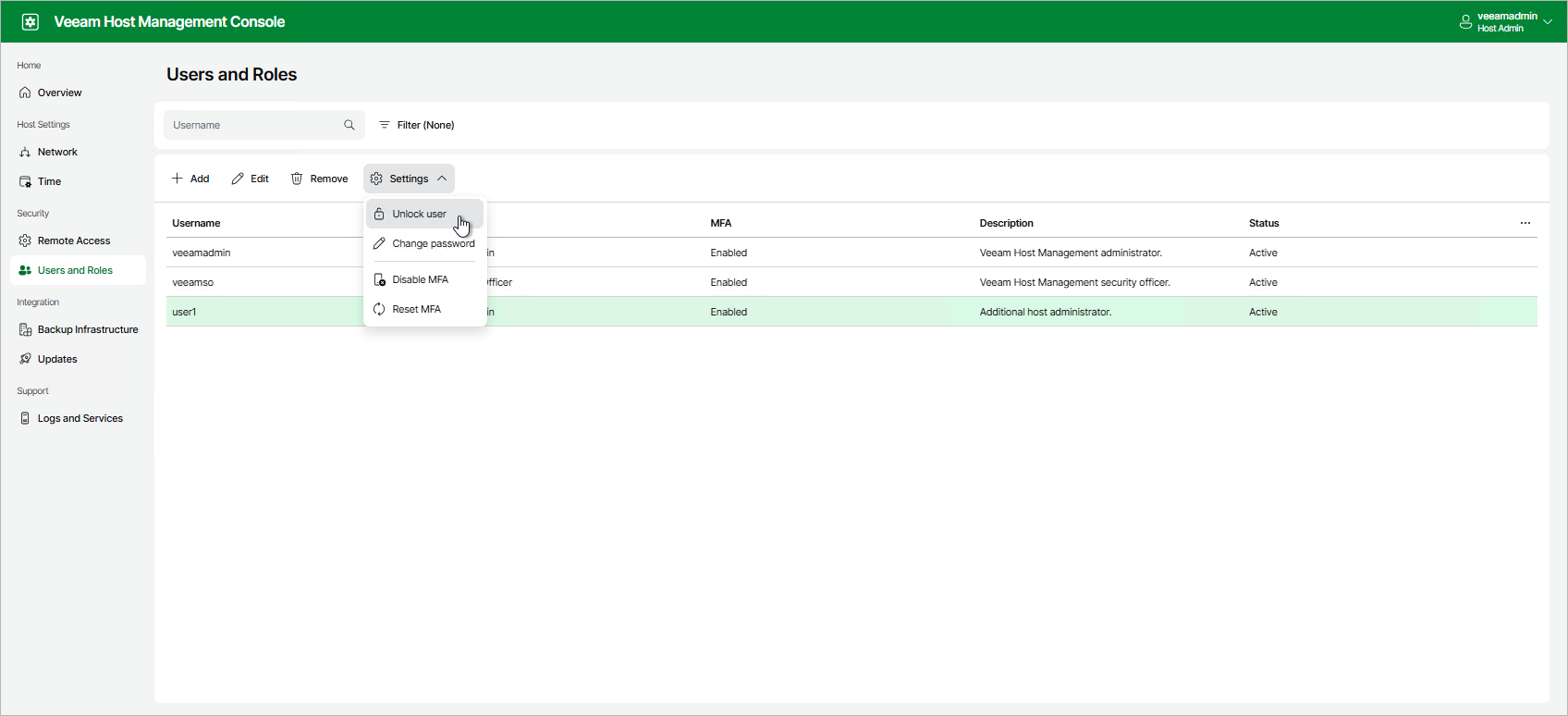
Task: Click the Veeam logo icon in header
Action: (30, 21)
